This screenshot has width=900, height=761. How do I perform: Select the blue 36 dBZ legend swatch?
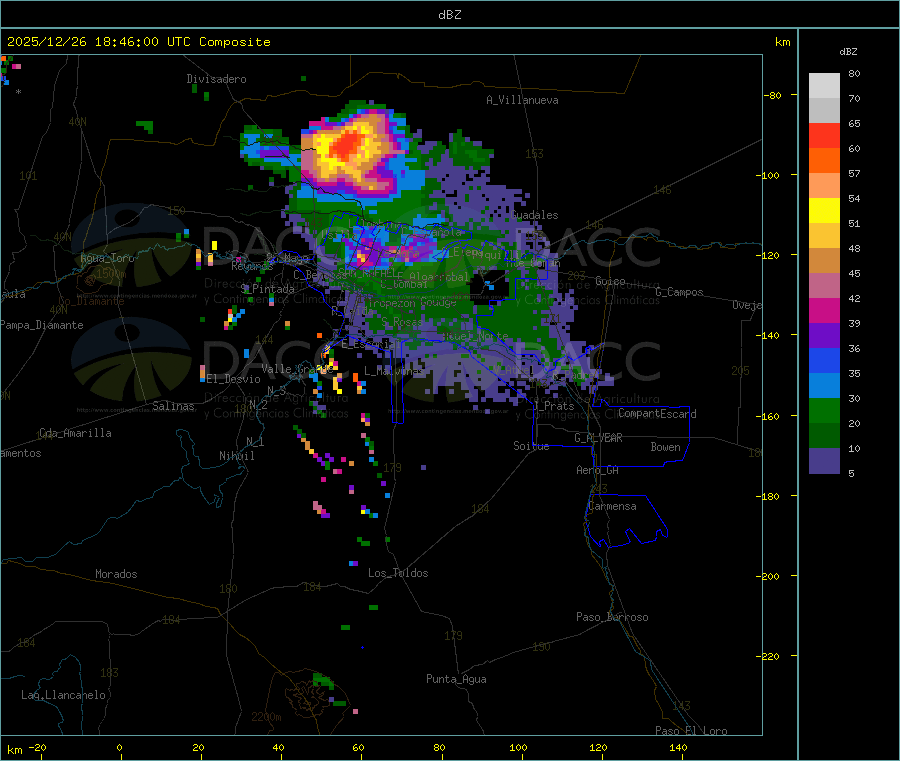[x=824, y=360]
